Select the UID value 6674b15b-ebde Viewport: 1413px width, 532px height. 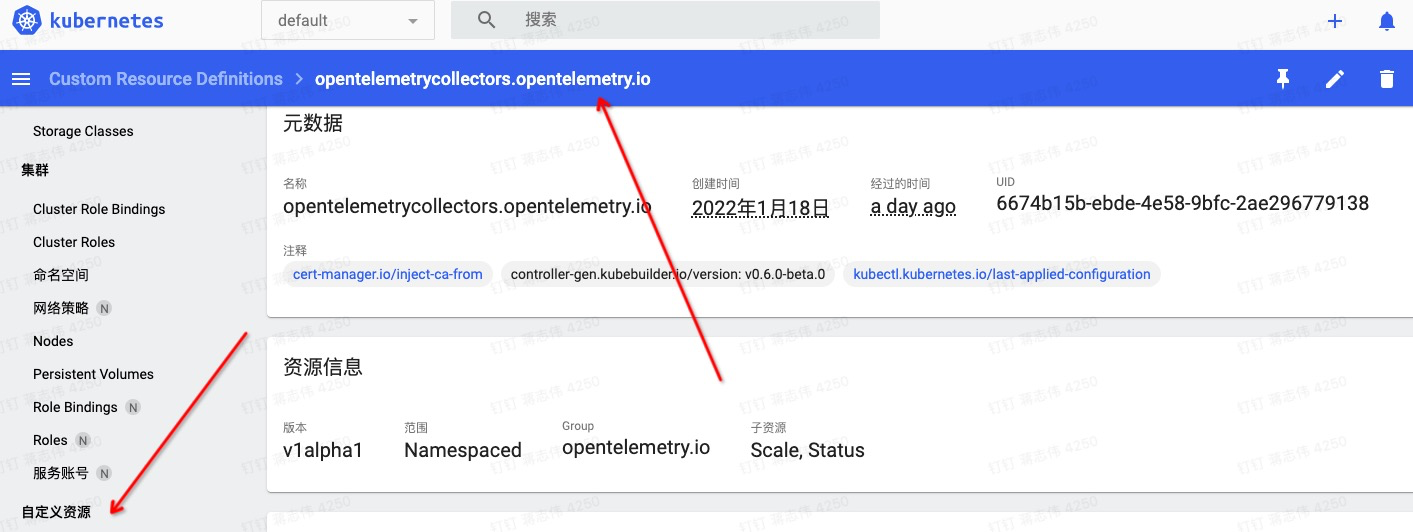1183,204
